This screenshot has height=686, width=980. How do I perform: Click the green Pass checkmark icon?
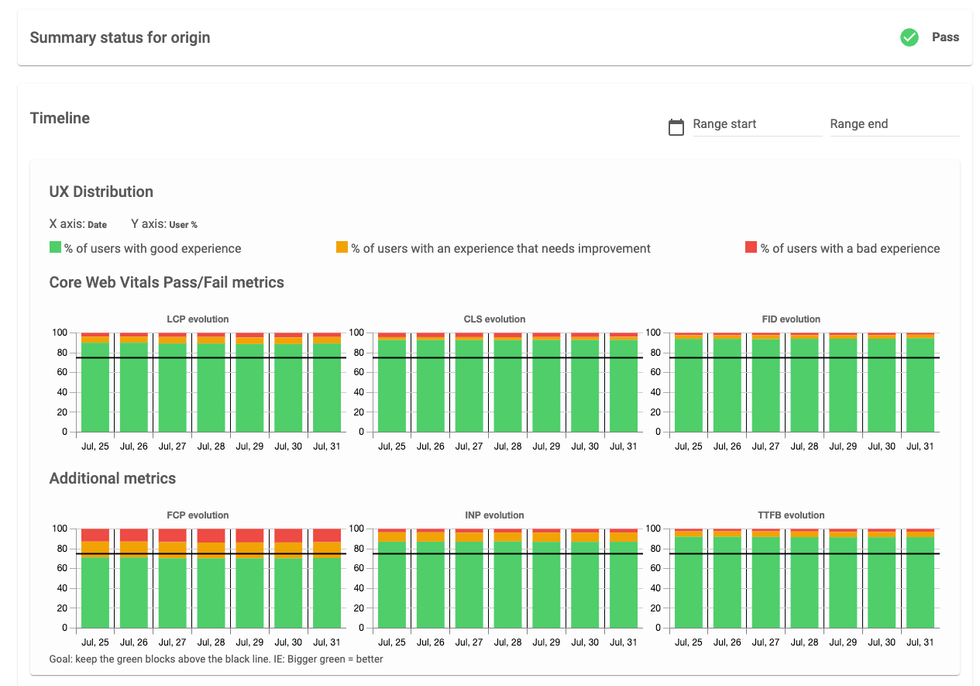tap(909, 38)
